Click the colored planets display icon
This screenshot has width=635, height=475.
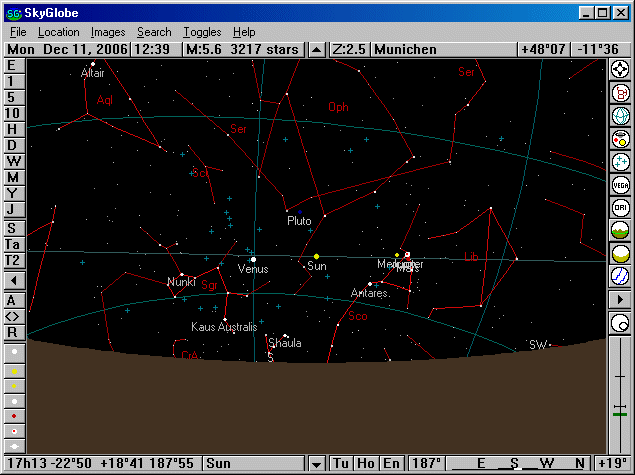620,138
